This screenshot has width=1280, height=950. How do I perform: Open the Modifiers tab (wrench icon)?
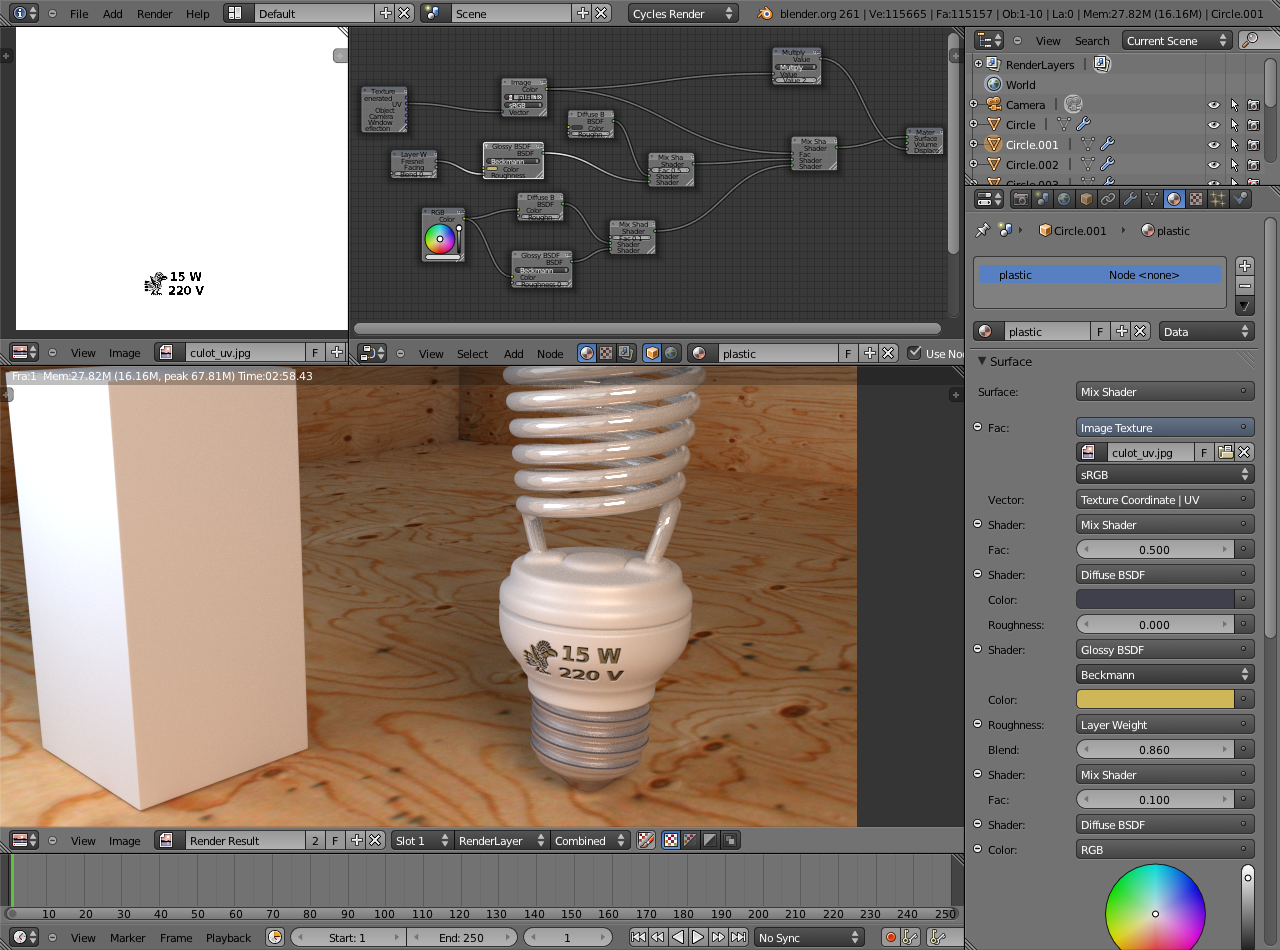click(x=1130, y=199)
